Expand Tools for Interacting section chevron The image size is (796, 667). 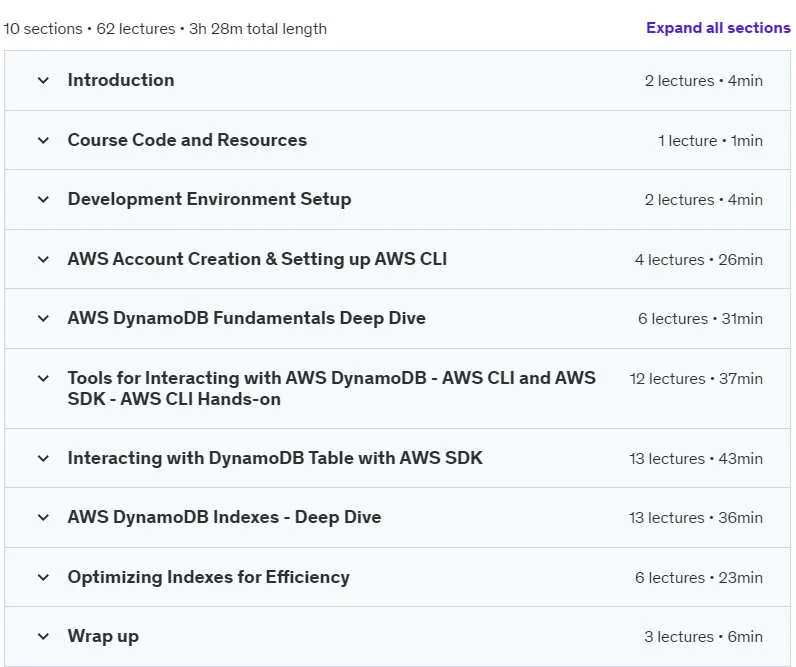[43, 378]
